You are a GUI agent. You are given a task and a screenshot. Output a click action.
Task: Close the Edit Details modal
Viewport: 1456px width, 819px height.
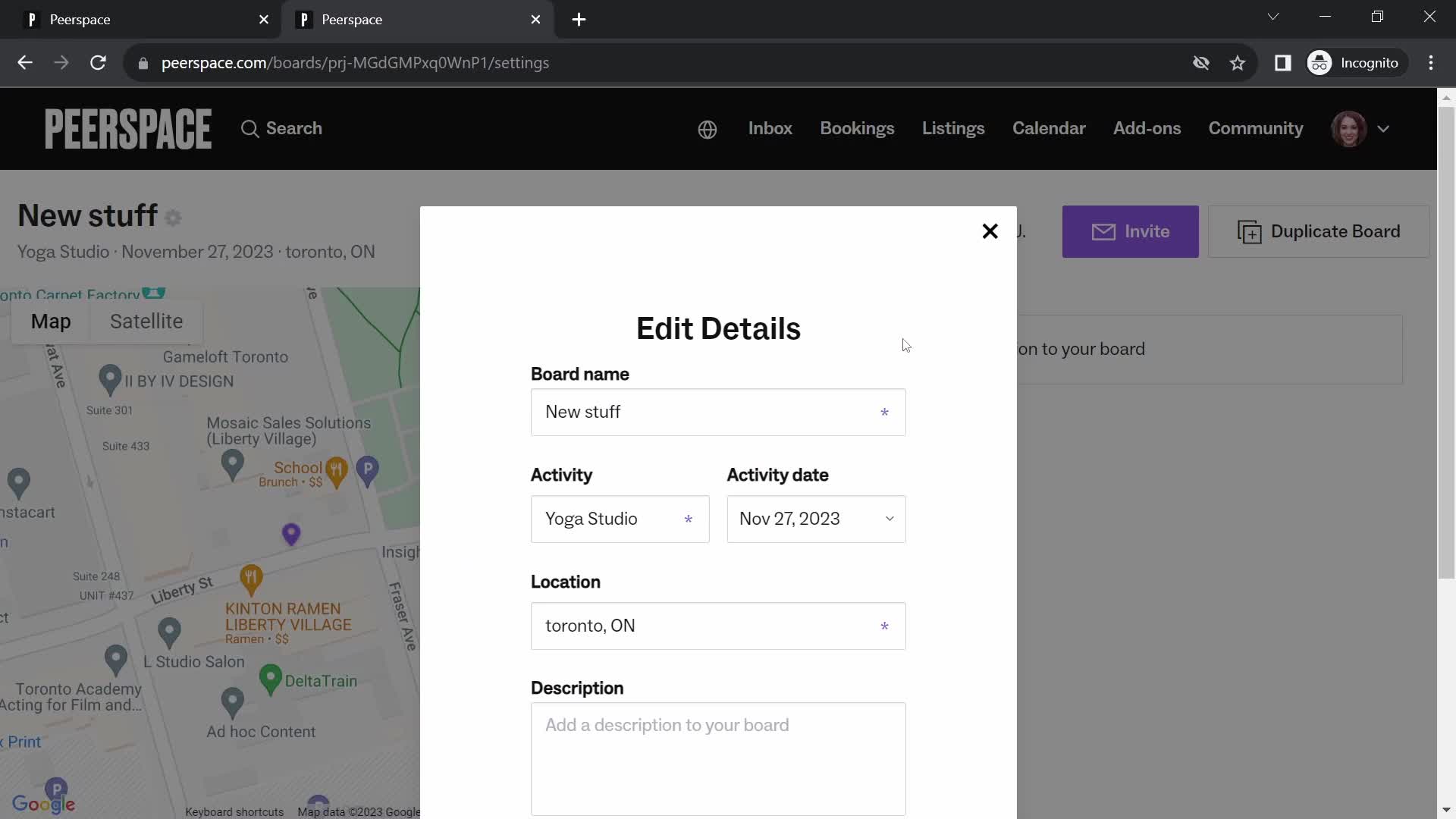989,231
